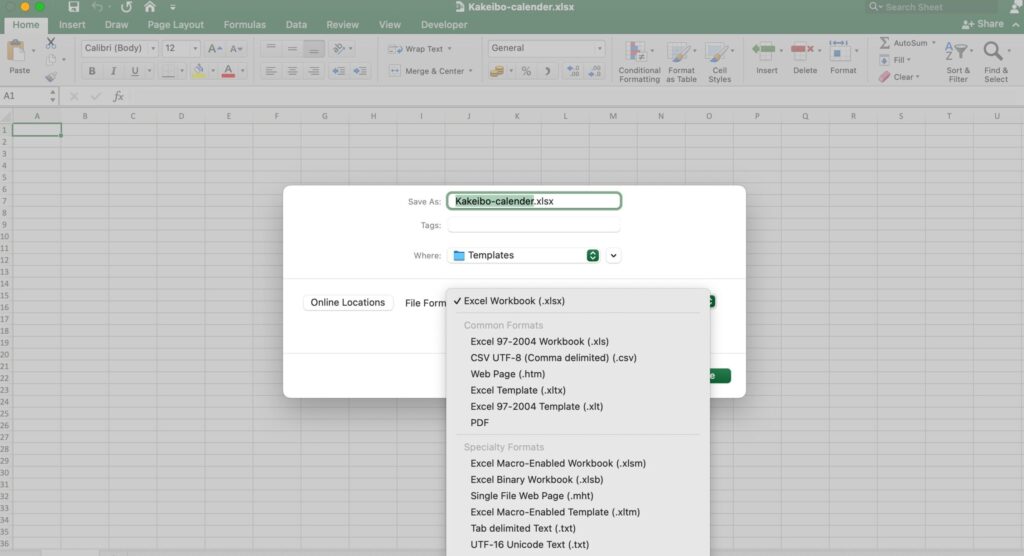Click the Decrease Font Size icon
Viewport: 1024px width, 556px height.
tap(236, 49)
